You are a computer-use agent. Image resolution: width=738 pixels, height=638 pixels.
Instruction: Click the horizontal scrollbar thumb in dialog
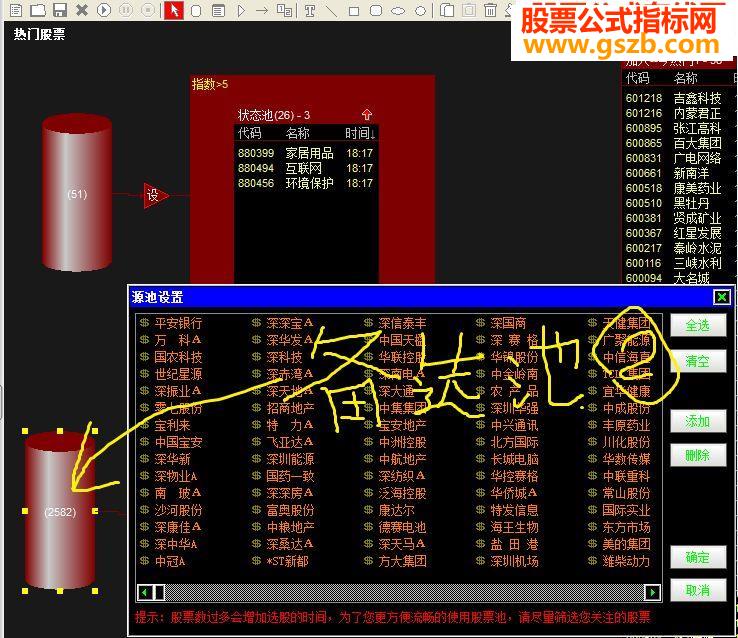pos(160,592)
